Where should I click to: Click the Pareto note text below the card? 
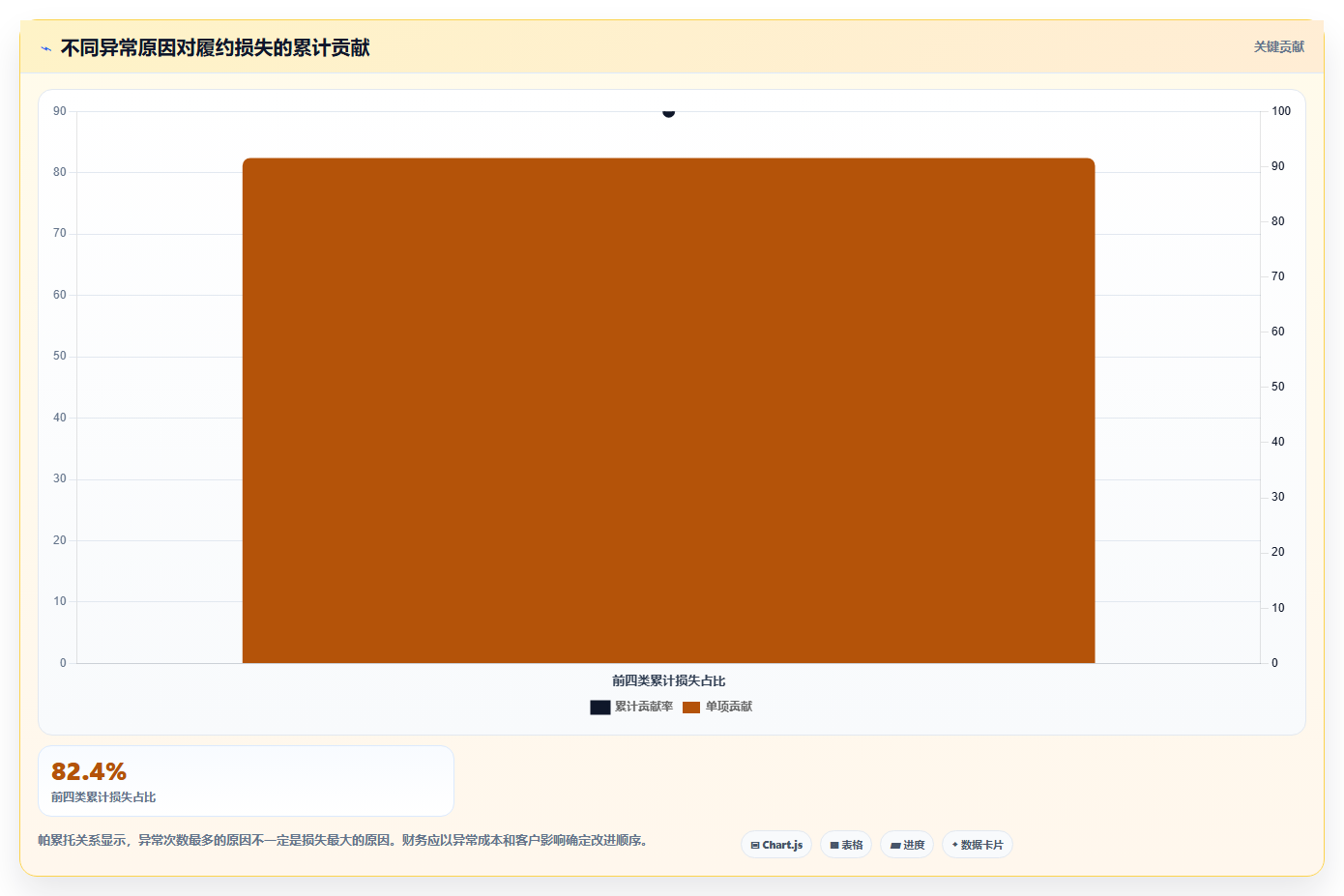pos(342,841)
